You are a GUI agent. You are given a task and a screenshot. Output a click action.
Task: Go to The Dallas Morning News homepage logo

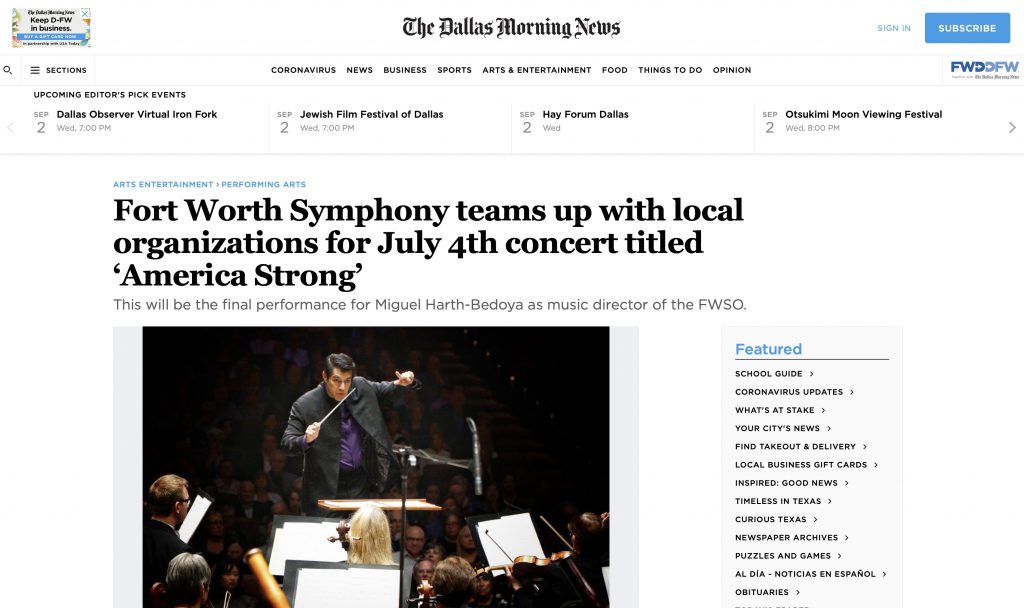[x=511, y=27]
